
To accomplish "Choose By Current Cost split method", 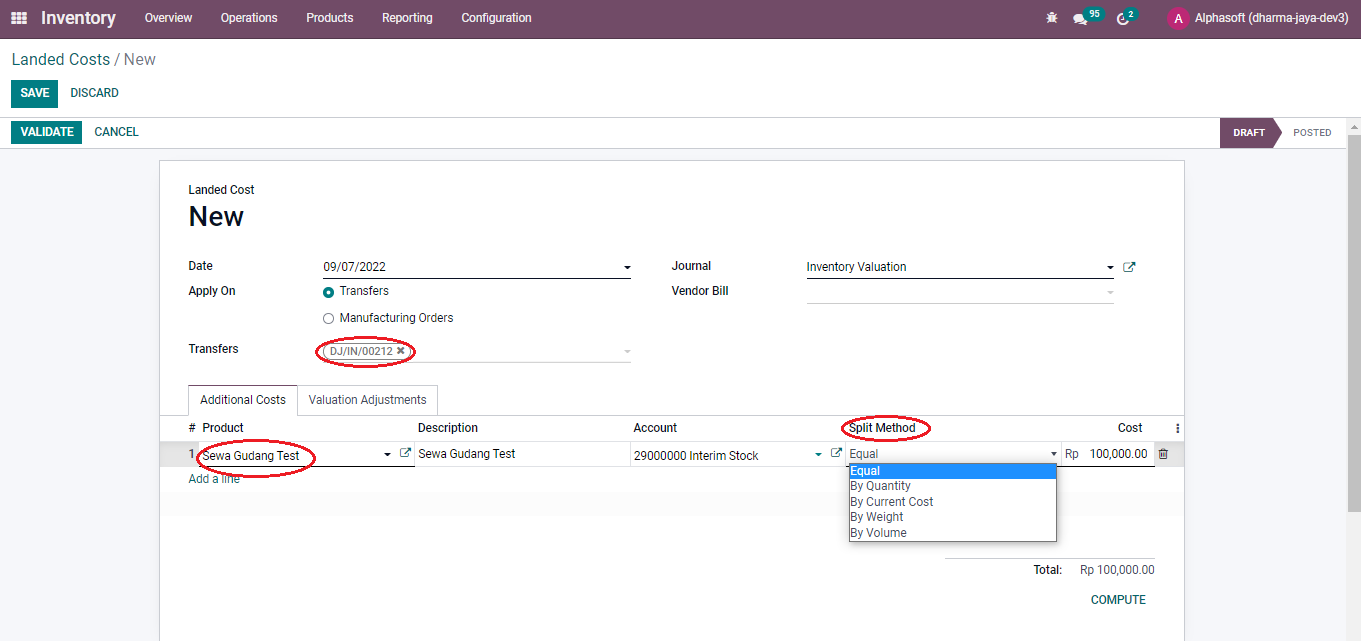I will pyautogui.click(x=952, y=502).
